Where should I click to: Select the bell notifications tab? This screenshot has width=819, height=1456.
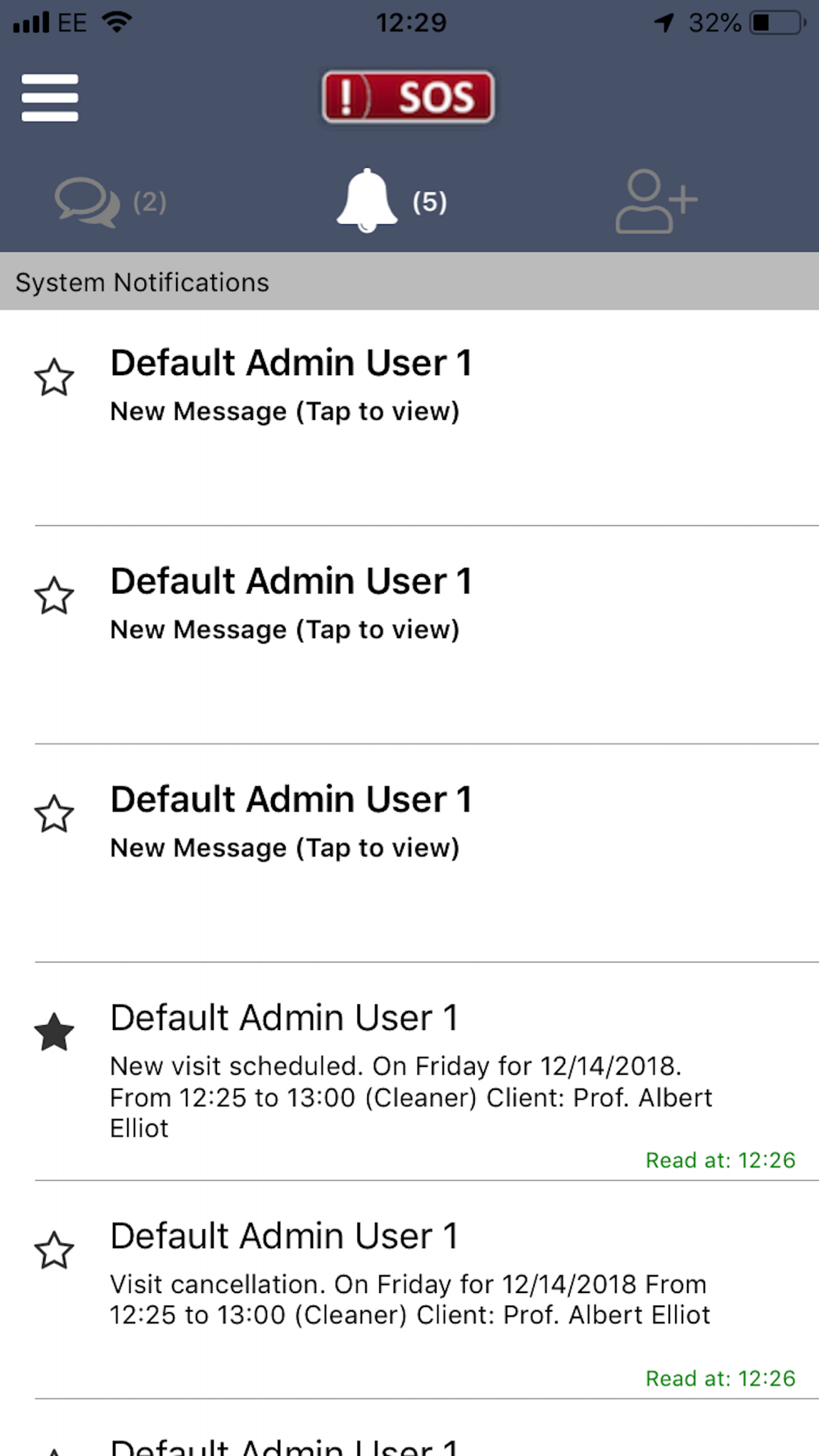[368, 201]
